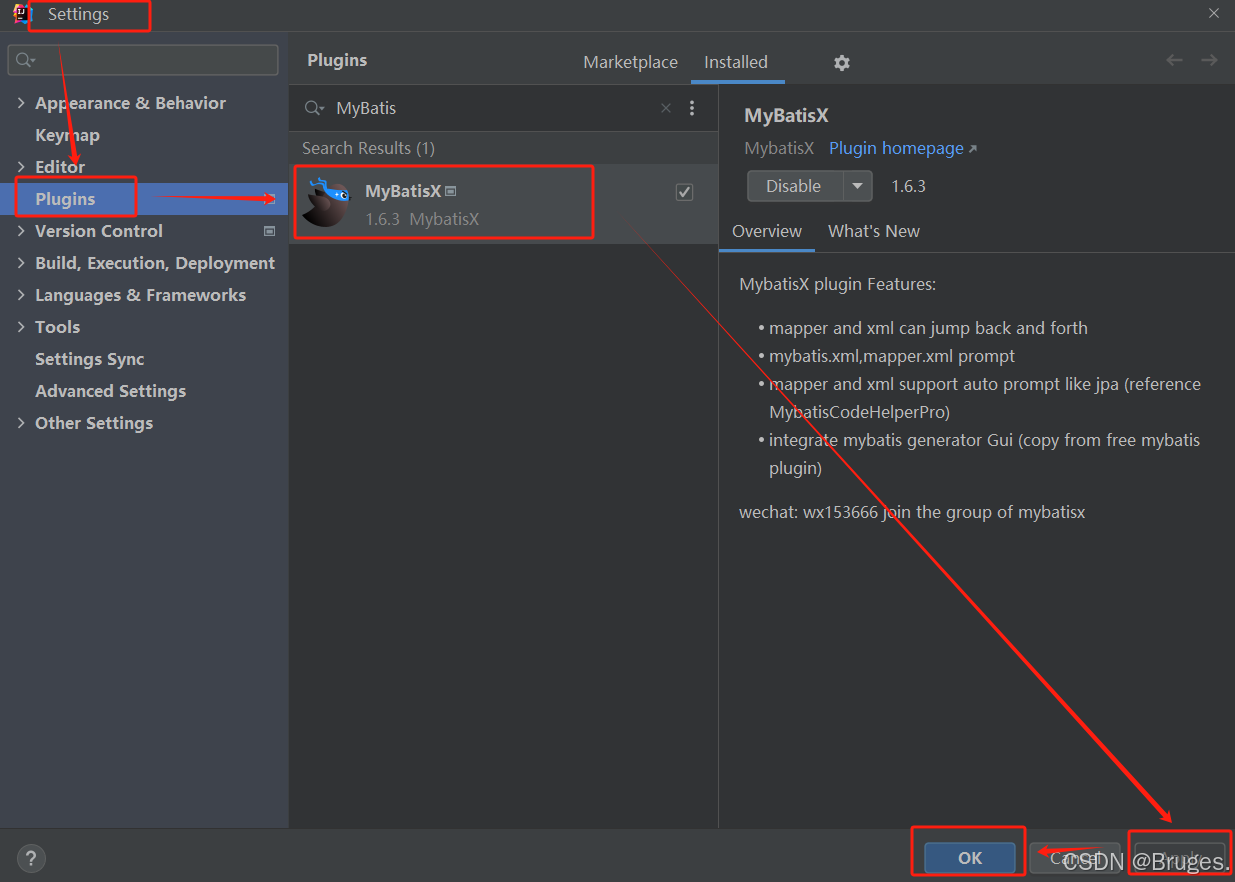Expand Build, Execution, Deployment section
The image size is (1235, 882).
pyautogui.click(x=21, y=263)
